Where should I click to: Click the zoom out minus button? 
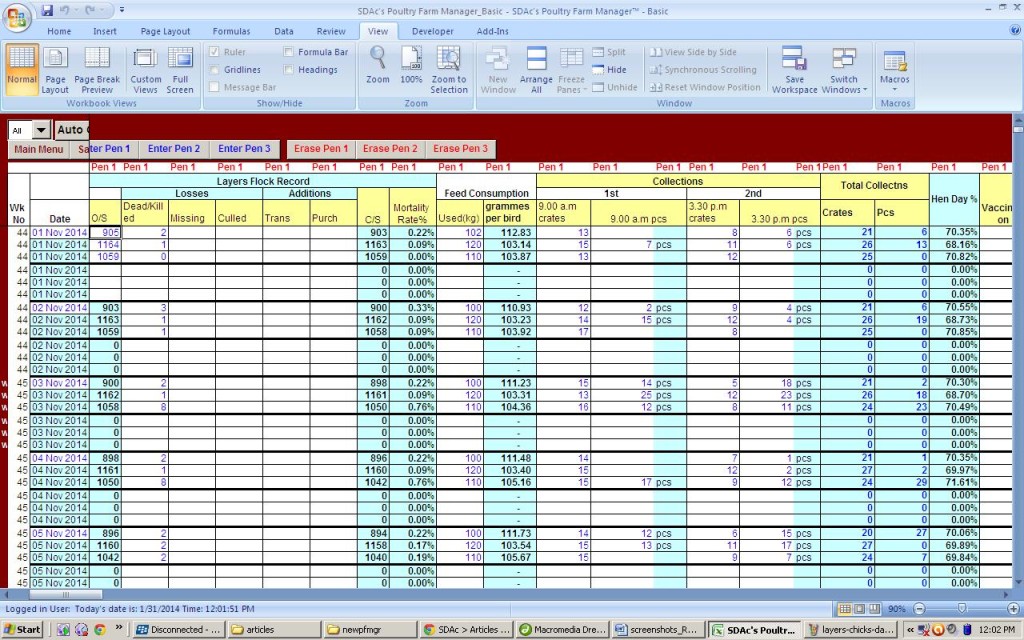[x=920, y=609]
